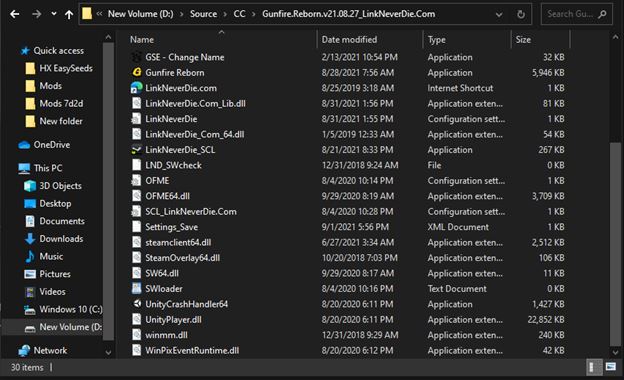624x380 pixels.
Task: Select the steamclient64.dll file icon
Action: click(x=136, y=242)
